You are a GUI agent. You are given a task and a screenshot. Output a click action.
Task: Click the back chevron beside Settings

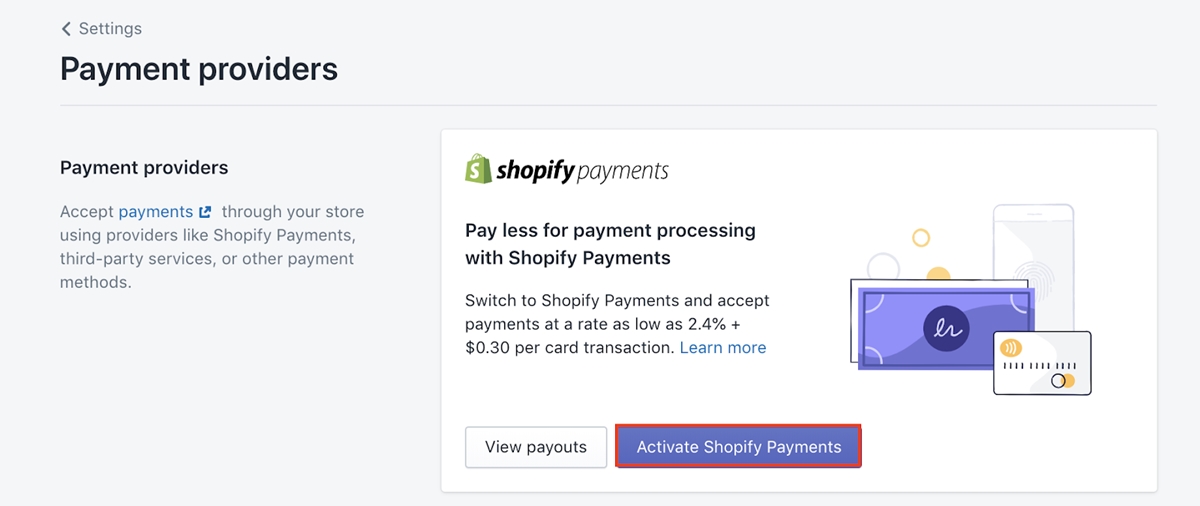click(67, 28)
